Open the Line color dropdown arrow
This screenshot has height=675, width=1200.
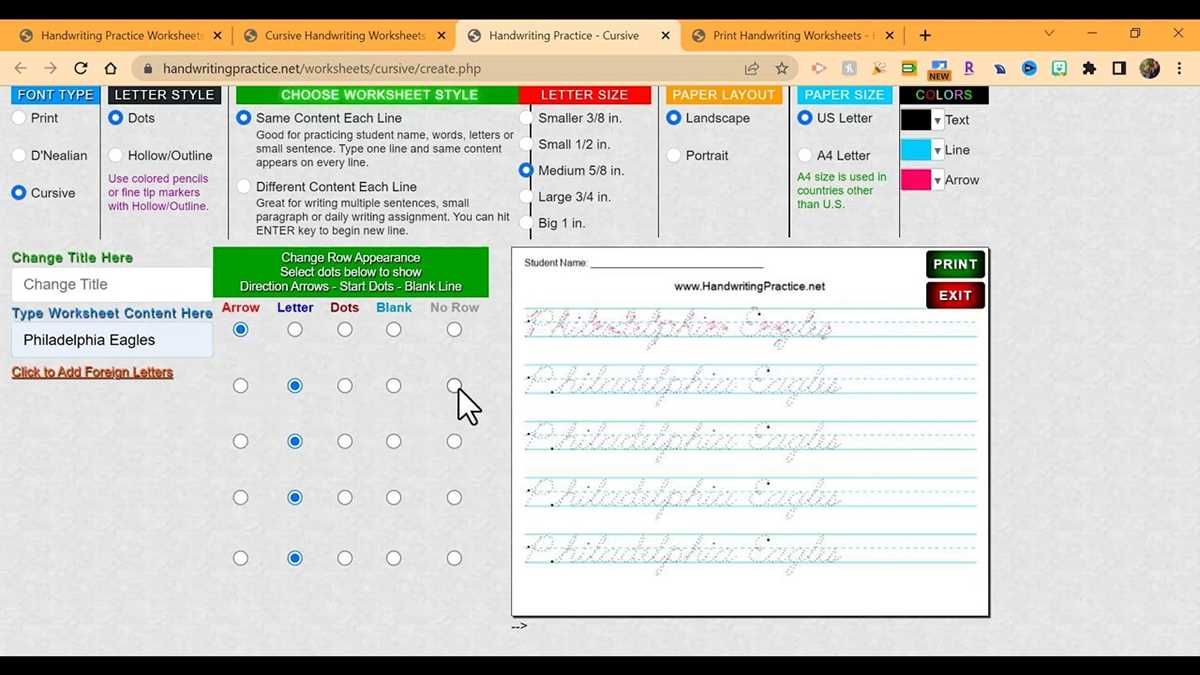tap(937, 150)
